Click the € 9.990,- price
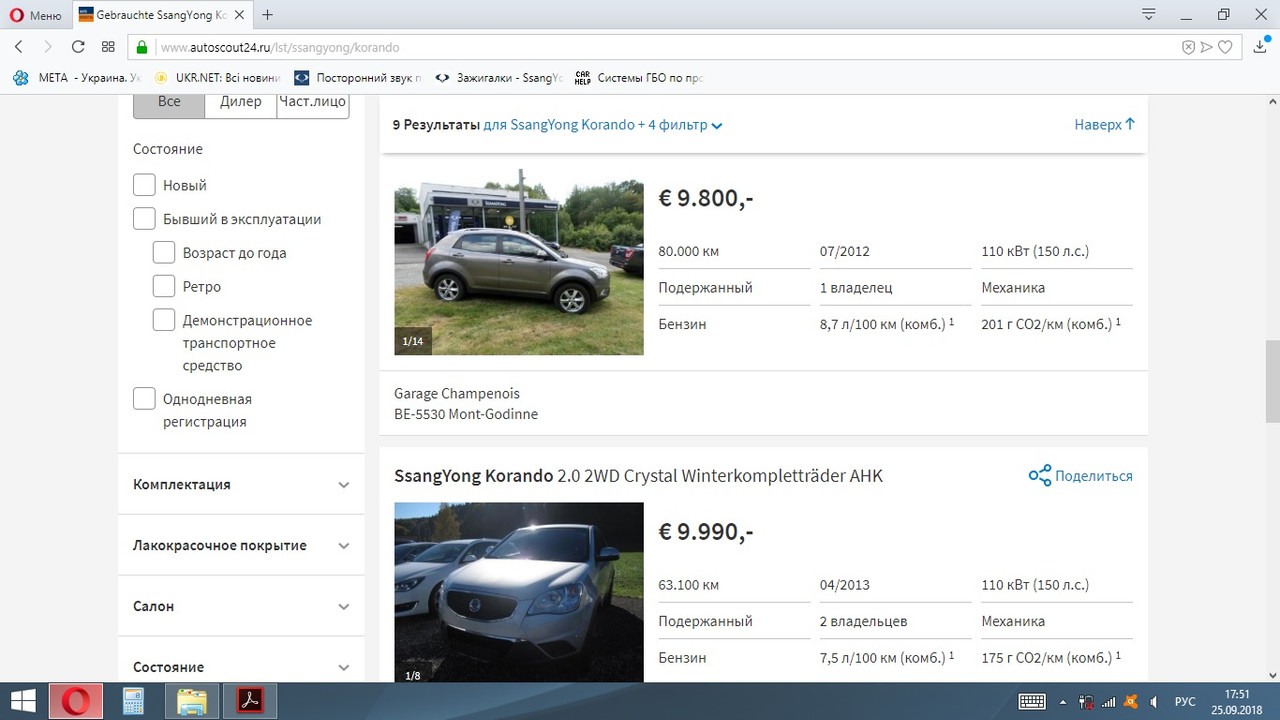This screenshot has width=1280, height=720. click(706, 531)
